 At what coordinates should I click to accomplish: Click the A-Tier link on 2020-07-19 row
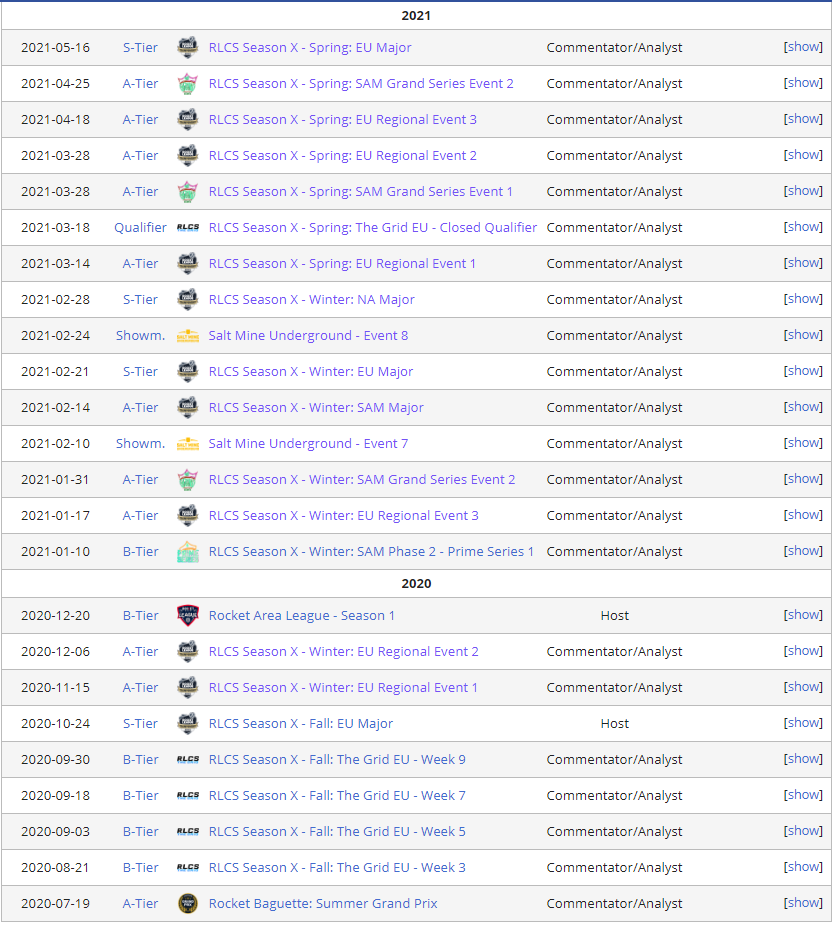pyautogui.click(x=140, y=904)
